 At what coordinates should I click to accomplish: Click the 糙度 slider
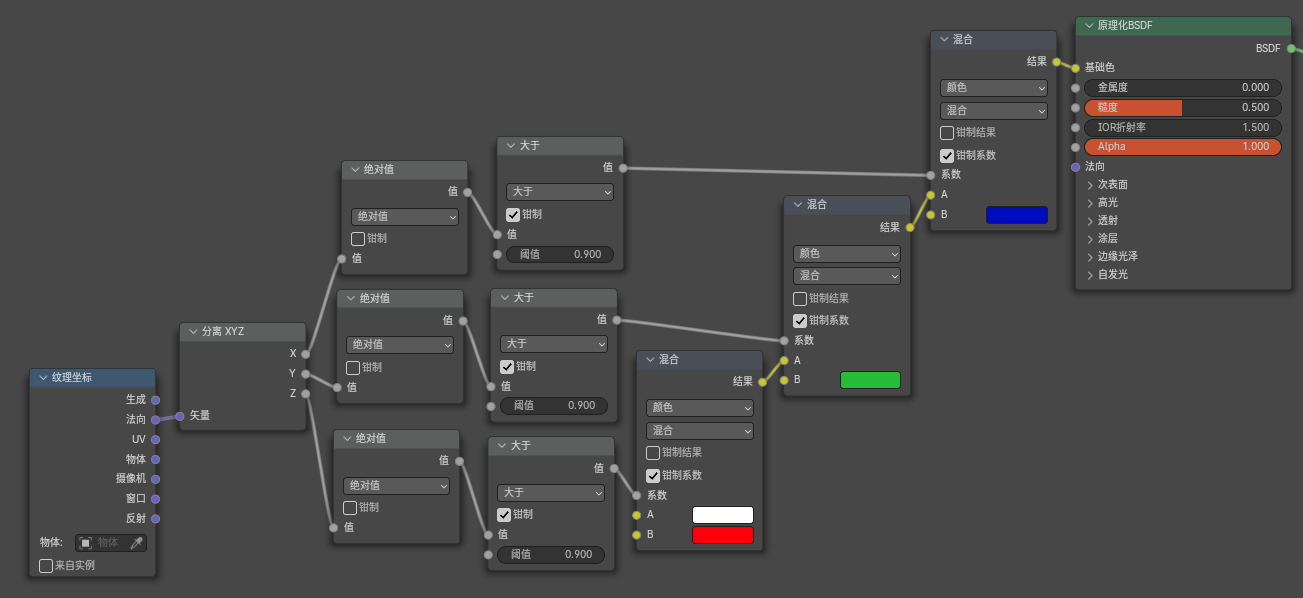click(x=1182, y=107)
